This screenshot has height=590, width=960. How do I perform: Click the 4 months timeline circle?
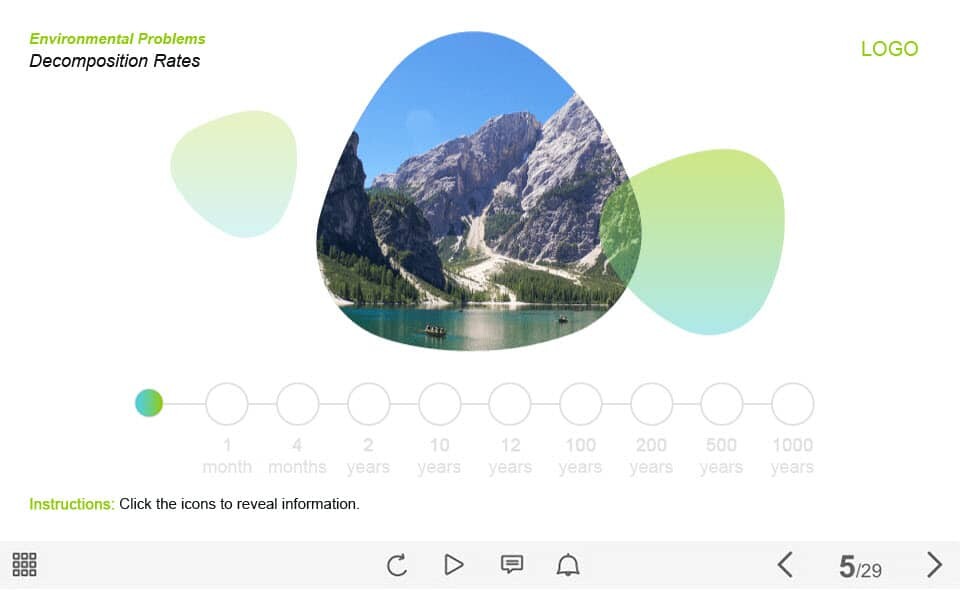point(298,404)
